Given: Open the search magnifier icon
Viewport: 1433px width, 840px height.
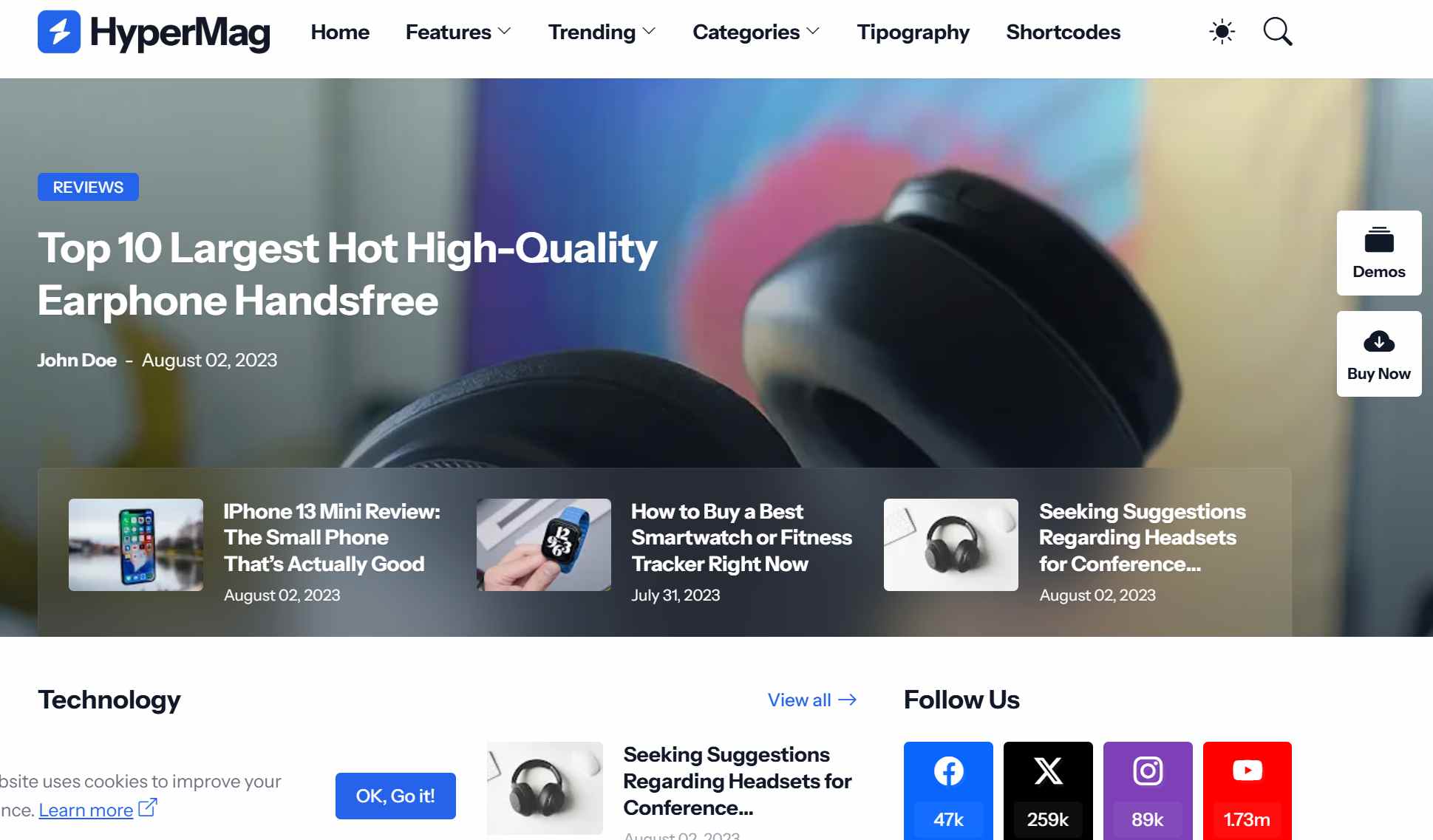Looking at the screenshot, I should [1277, 32].
